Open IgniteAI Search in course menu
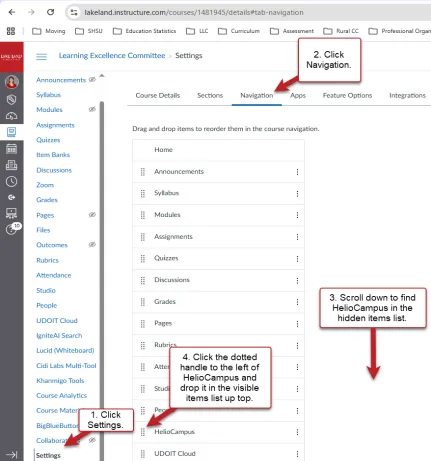The width and height of the screenshot is (431, 461). [x=59, y=336]
